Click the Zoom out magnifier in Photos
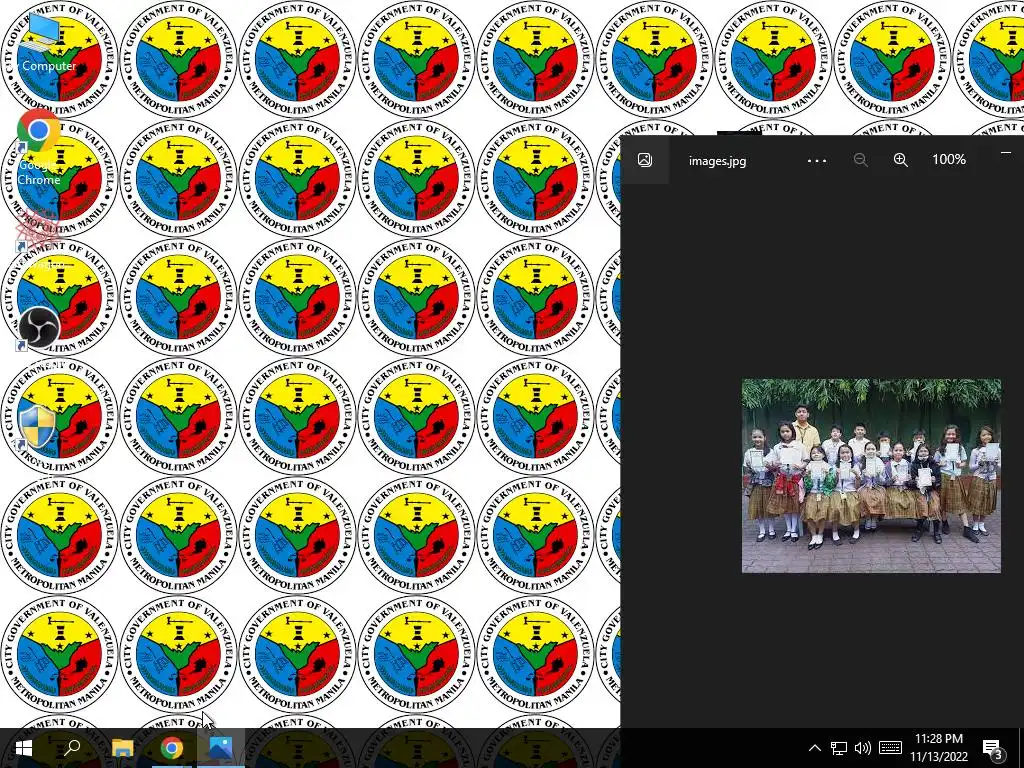This screenshot has width=1024, height=768. (x=861, y=160)
